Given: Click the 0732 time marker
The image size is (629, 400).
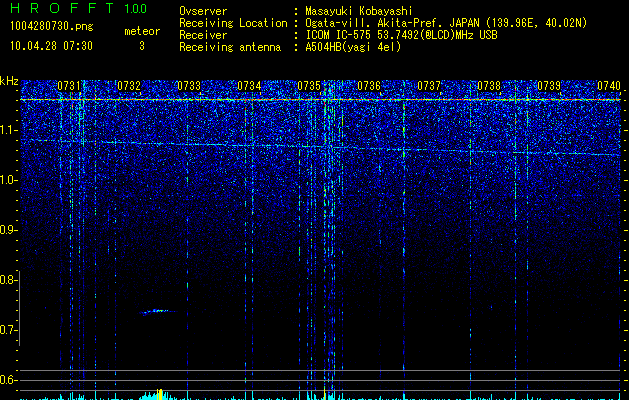Looking at the screenshot, I should [129, 86].
